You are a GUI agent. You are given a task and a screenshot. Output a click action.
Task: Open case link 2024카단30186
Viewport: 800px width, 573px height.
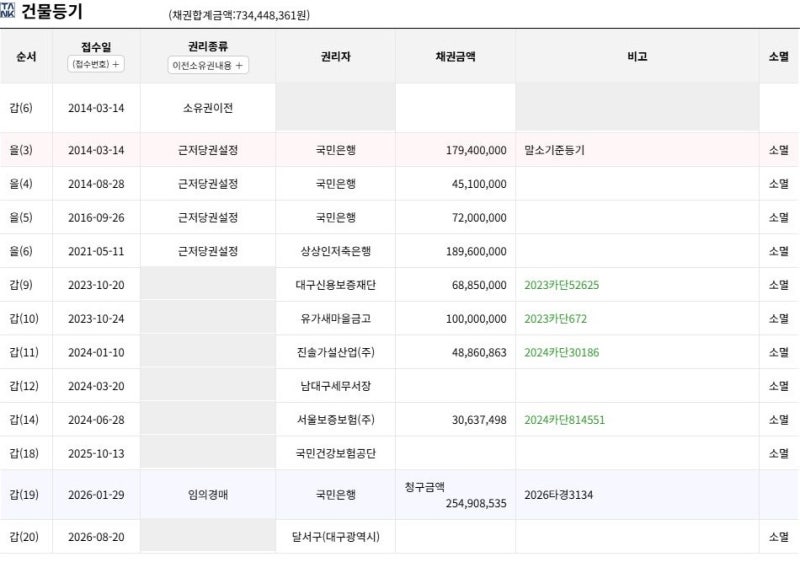[561, 352]
